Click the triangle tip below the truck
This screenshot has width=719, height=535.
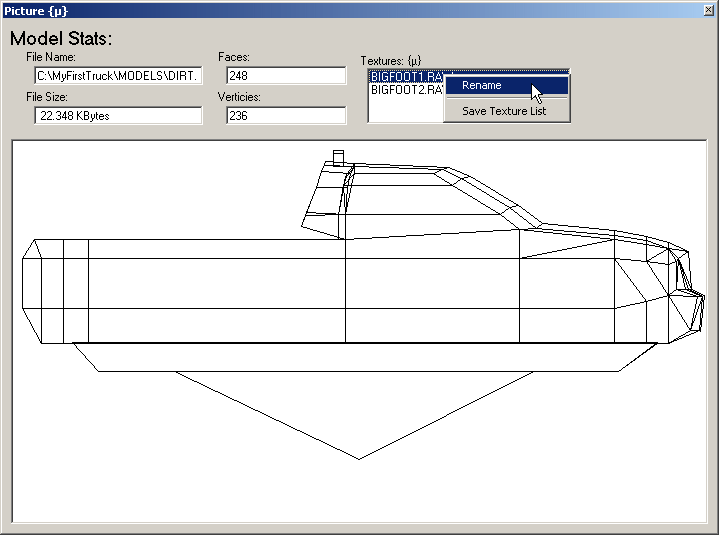359,457
